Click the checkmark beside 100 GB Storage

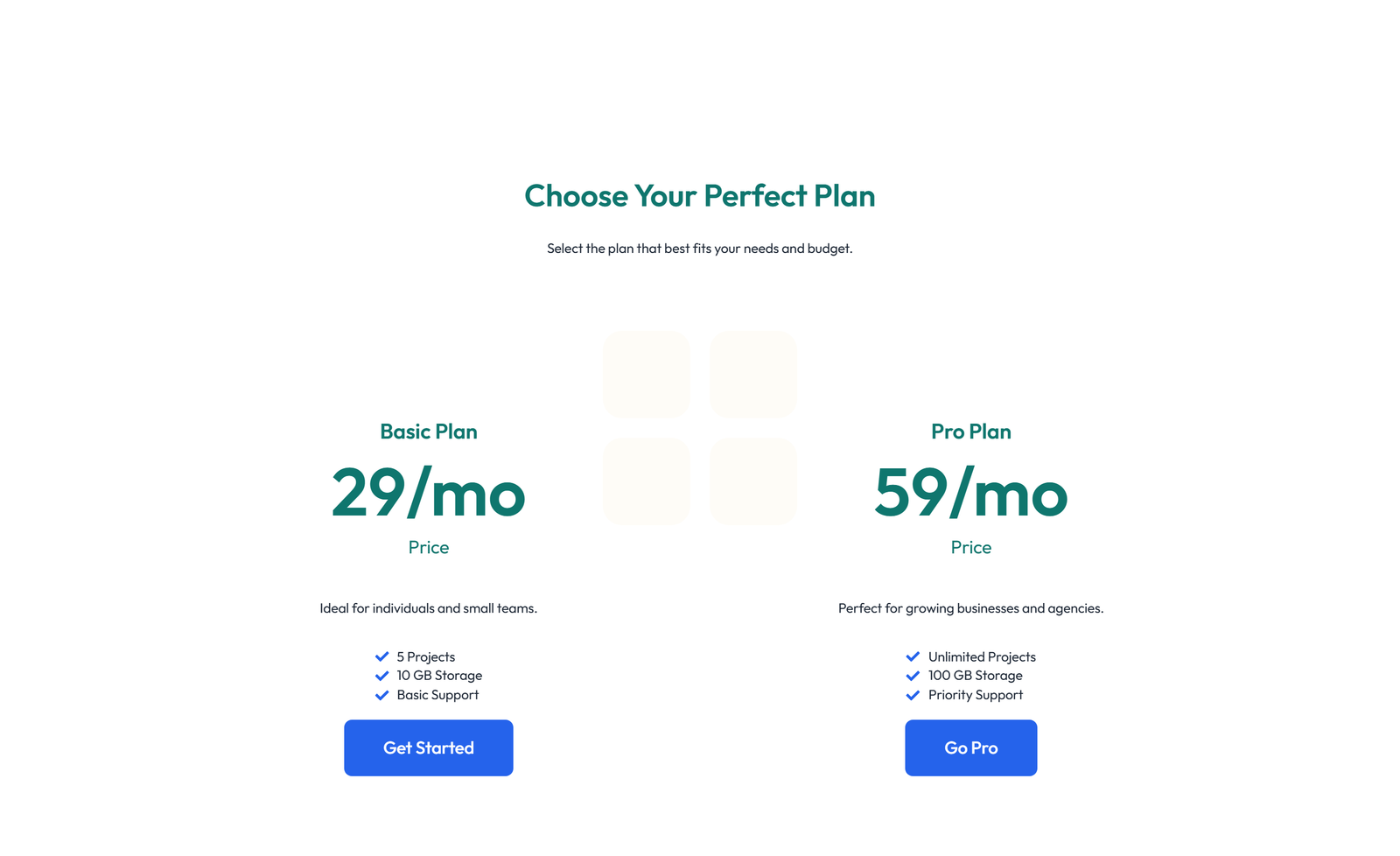click(x=913, y=676)
